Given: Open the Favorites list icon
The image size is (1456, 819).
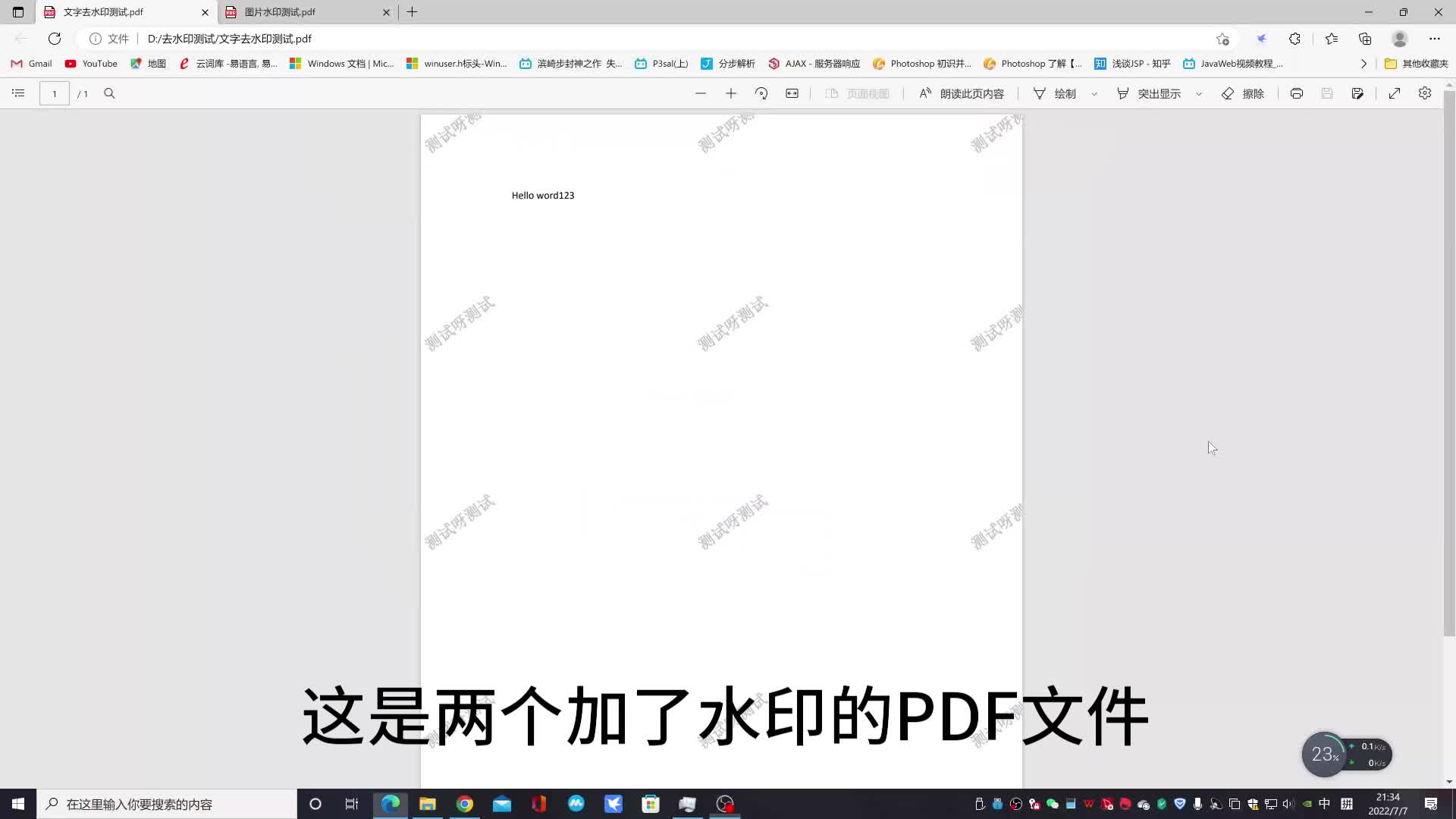Looking at the screenshot, I should pos(1332,39).
